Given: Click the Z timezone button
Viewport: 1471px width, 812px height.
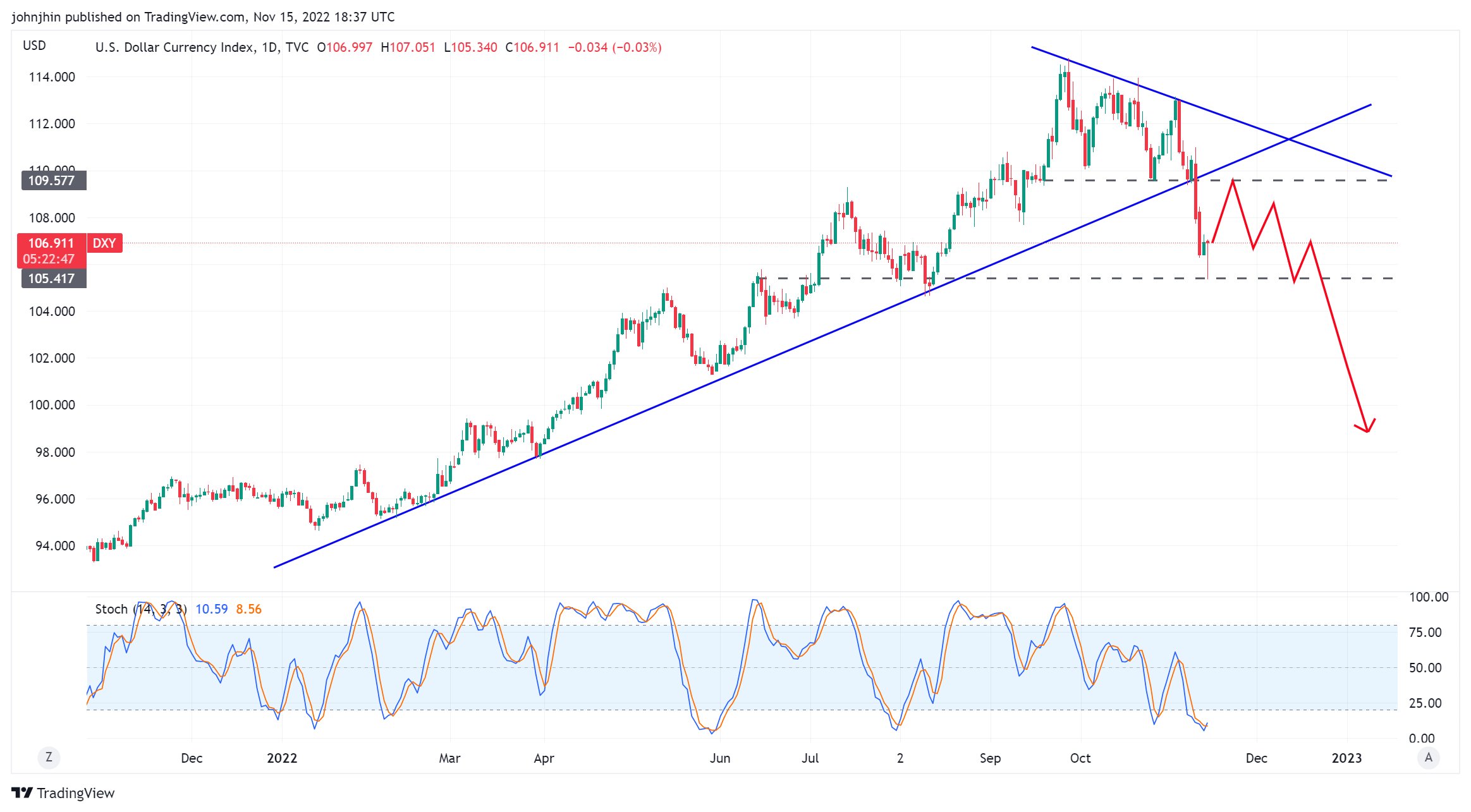Looking at the screenshot, I should coord(49,757).
